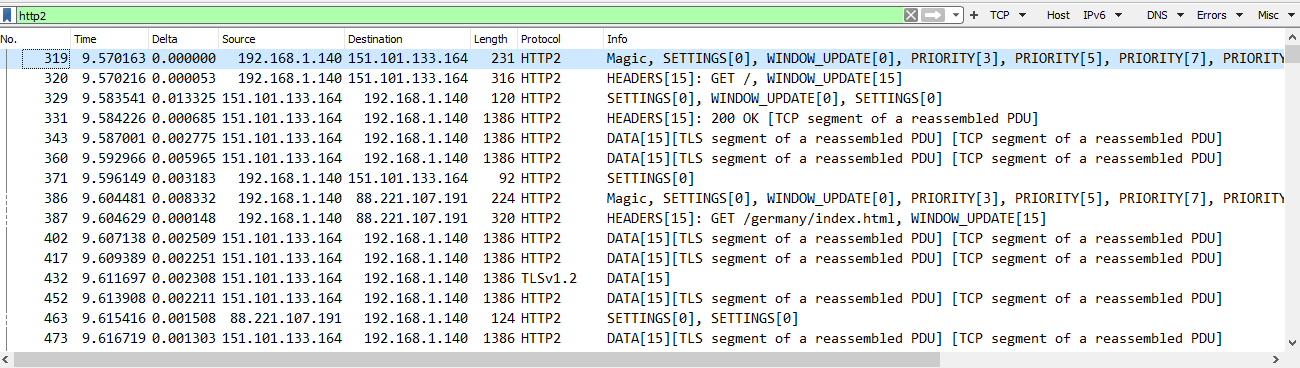
Task: Open the display filter bookmark menu
Action: [8, 15]
